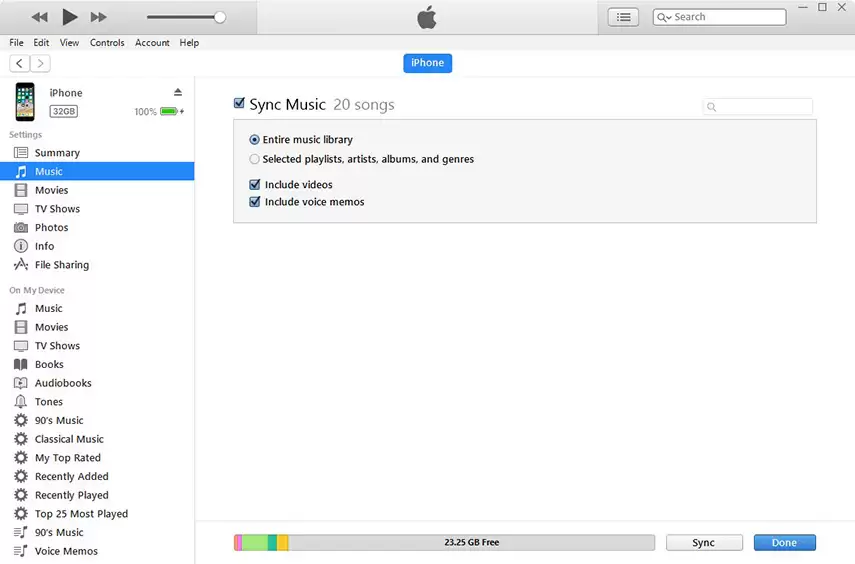Click the rewind previous track button
The height and width of the screenshot is (564, 855).
(39, 17)
